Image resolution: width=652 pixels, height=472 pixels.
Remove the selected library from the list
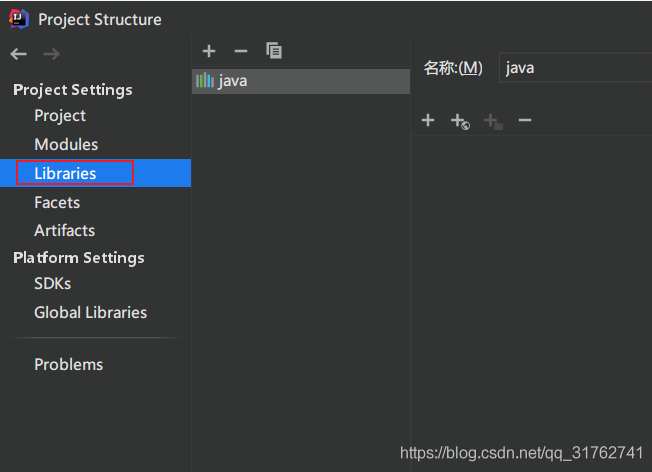click(240, 51)
